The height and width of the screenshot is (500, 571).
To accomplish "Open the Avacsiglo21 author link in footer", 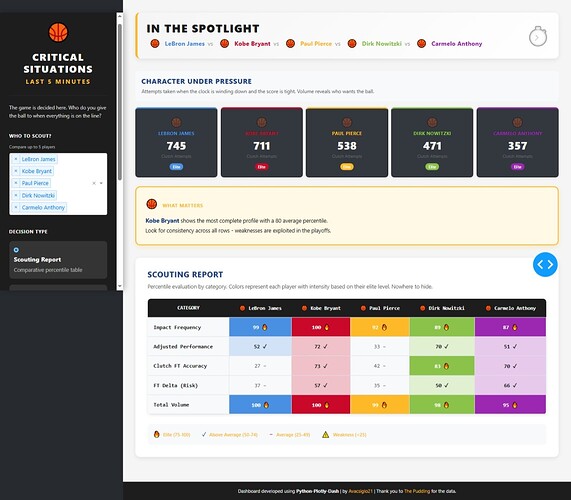I will [x=361, y=491].
